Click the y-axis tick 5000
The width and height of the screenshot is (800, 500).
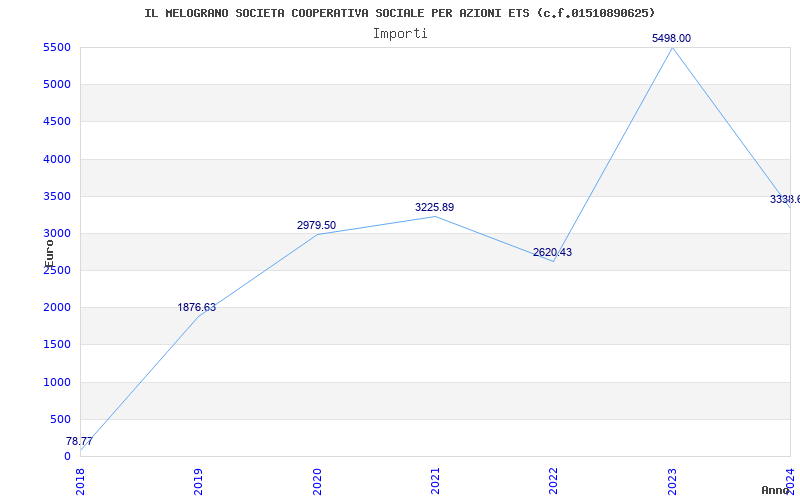pyautogui.click(x=57, y=84)
